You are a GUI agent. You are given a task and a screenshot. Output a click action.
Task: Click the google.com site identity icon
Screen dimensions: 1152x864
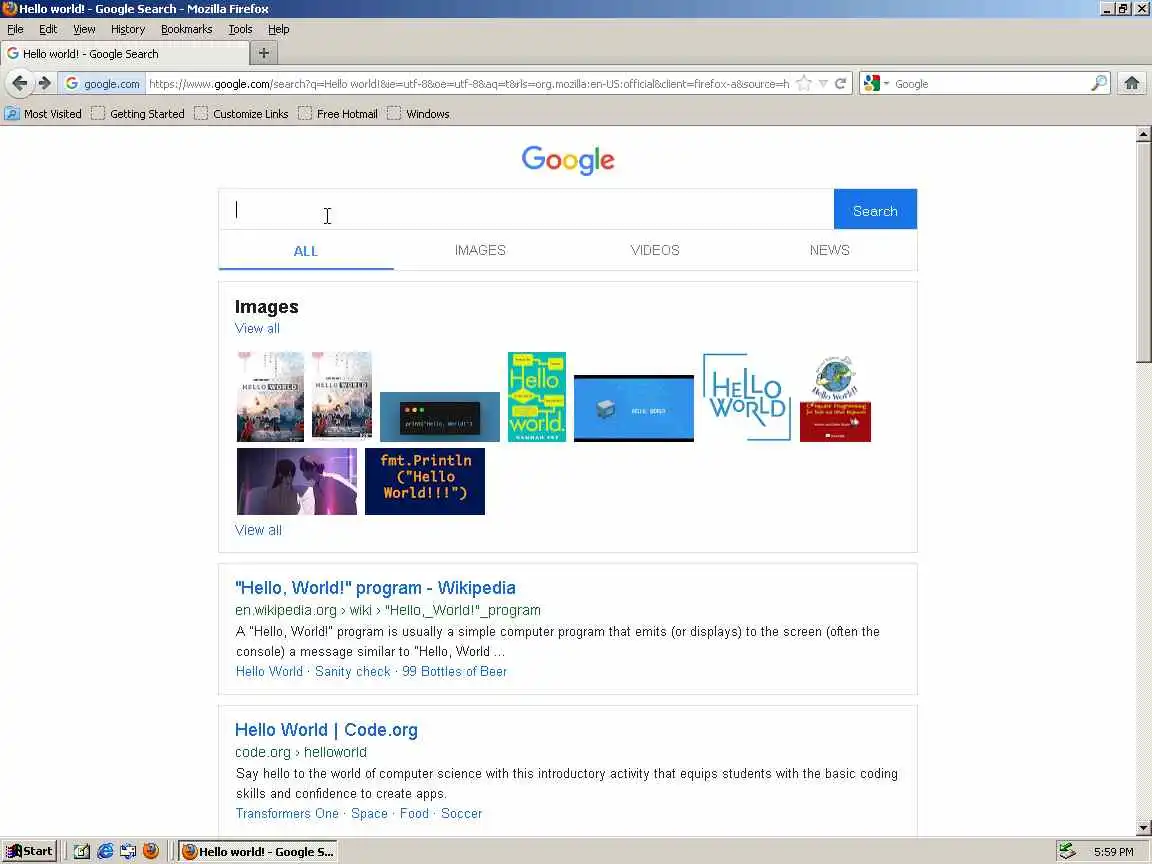[x=102, y=84]
